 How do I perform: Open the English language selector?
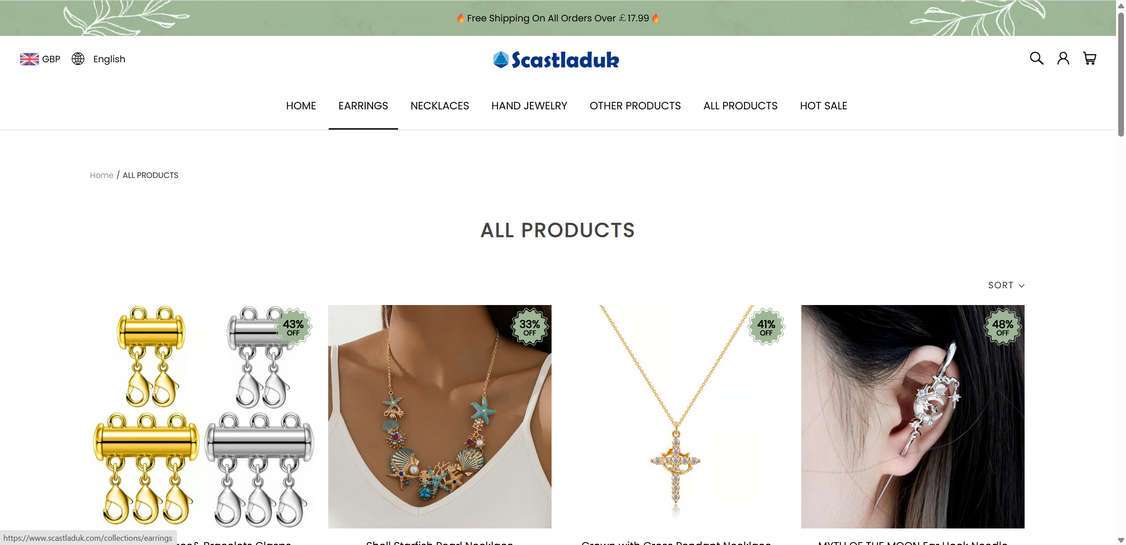coord(109,59)
